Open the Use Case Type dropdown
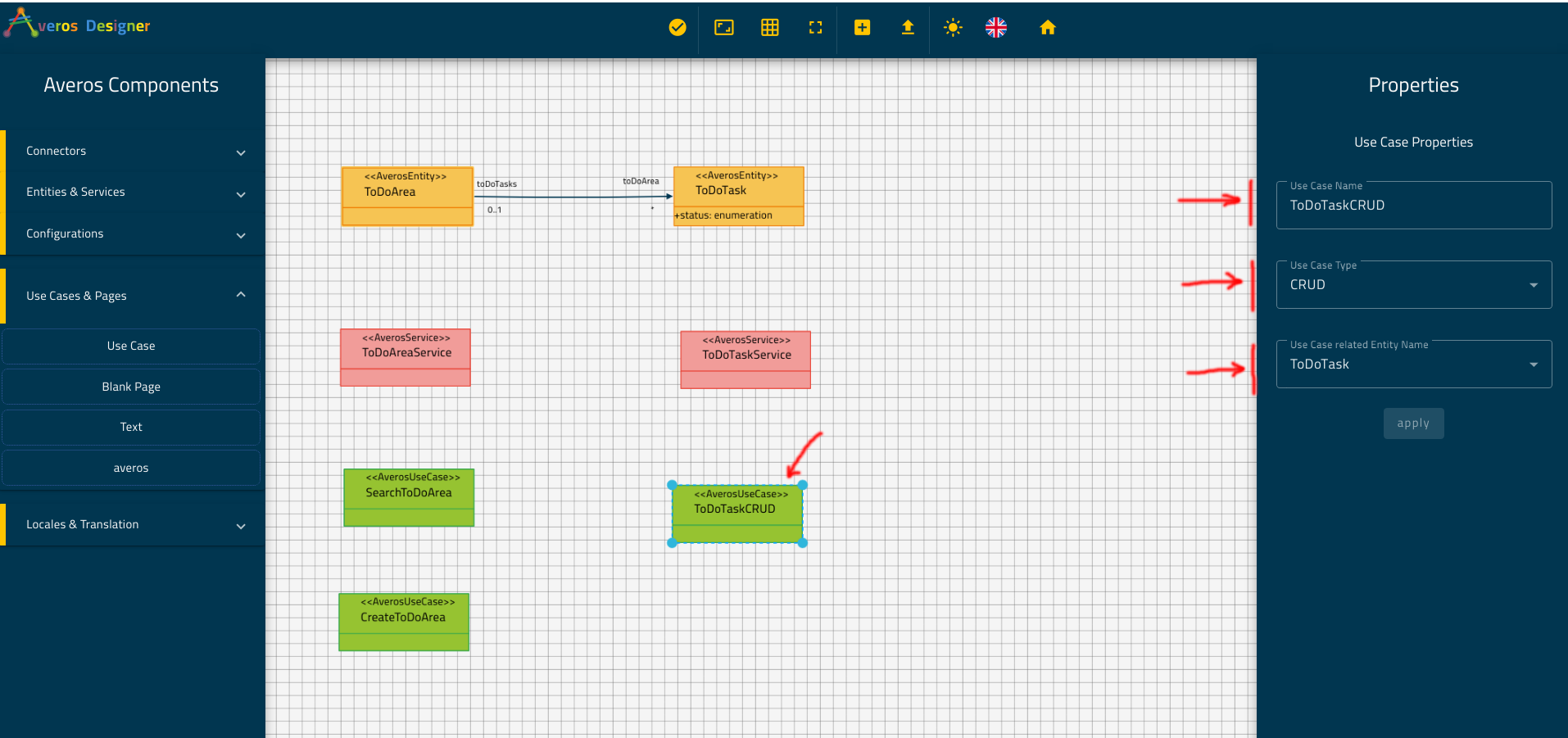The width and height of the screenshot is (1568, 738). [x=1414, y=285]
